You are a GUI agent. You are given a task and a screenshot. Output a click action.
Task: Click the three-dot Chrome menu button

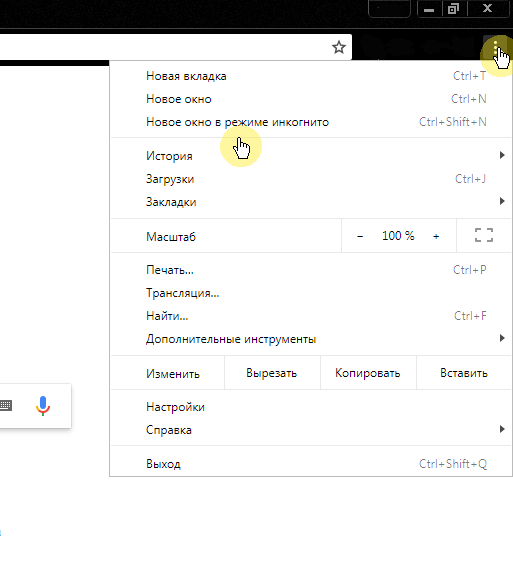495,48
